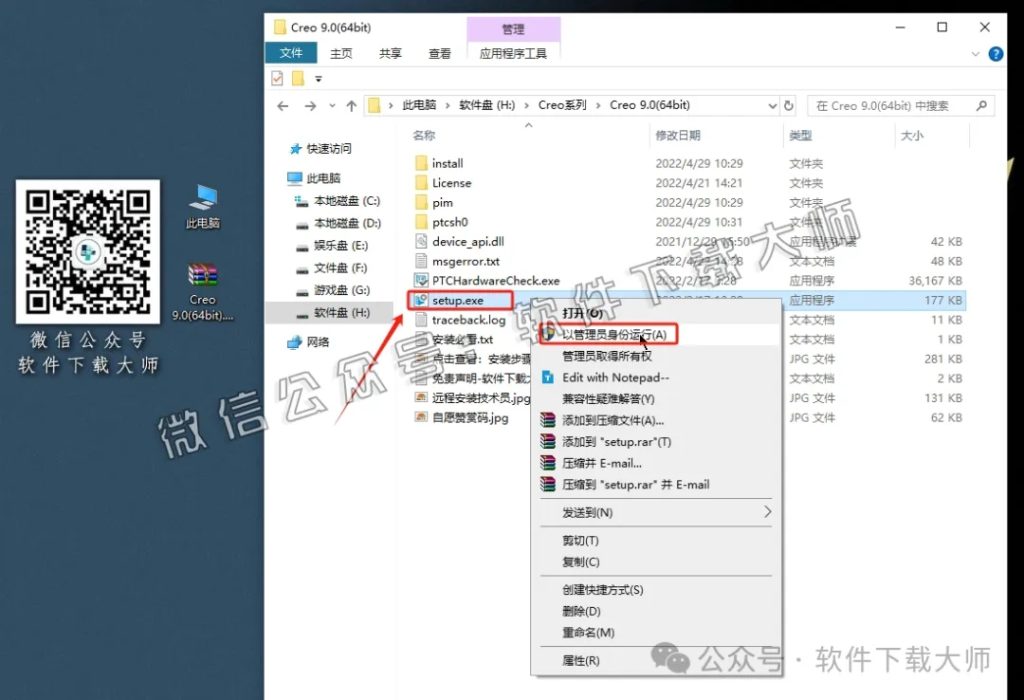Image resolution: width=1024 pixels, height=700 pixels.
Task: Click 软件盘 (H:) in the address breadcrumb
Action: [487, 105]
